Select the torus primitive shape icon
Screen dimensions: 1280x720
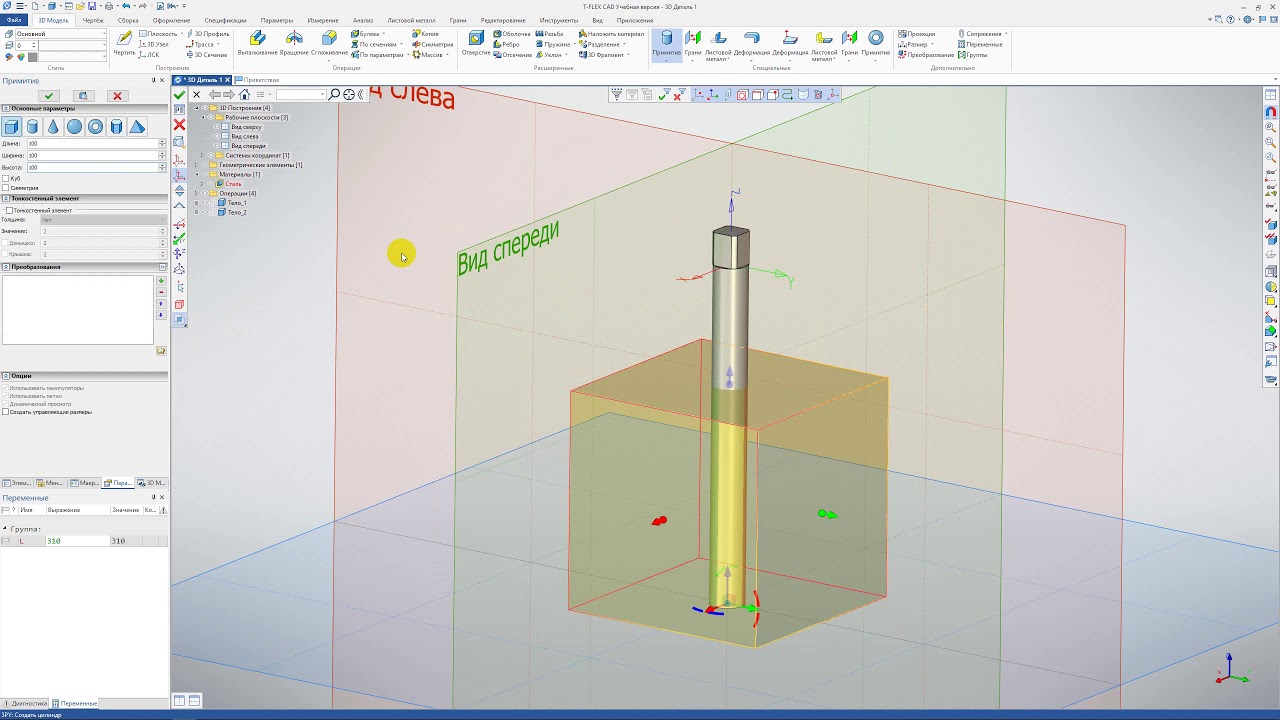click(95, 127)
